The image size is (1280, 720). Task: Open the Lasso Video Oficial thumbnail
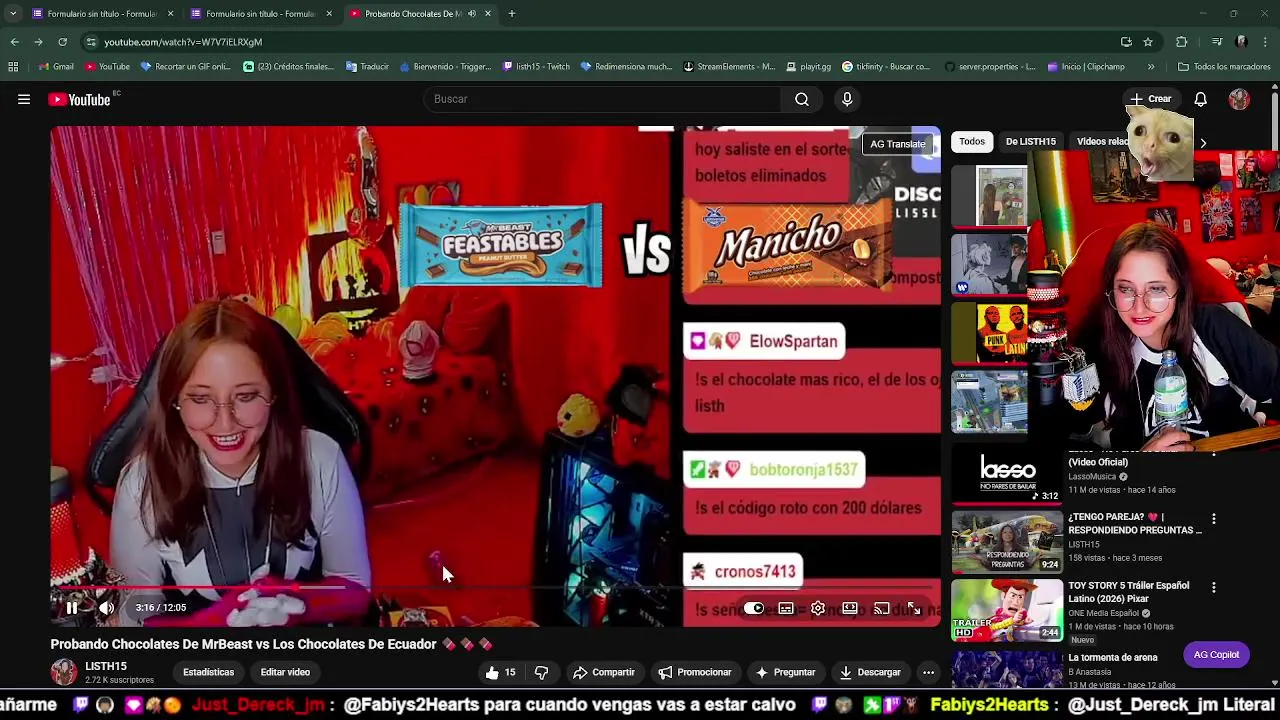pos(1007,473)
